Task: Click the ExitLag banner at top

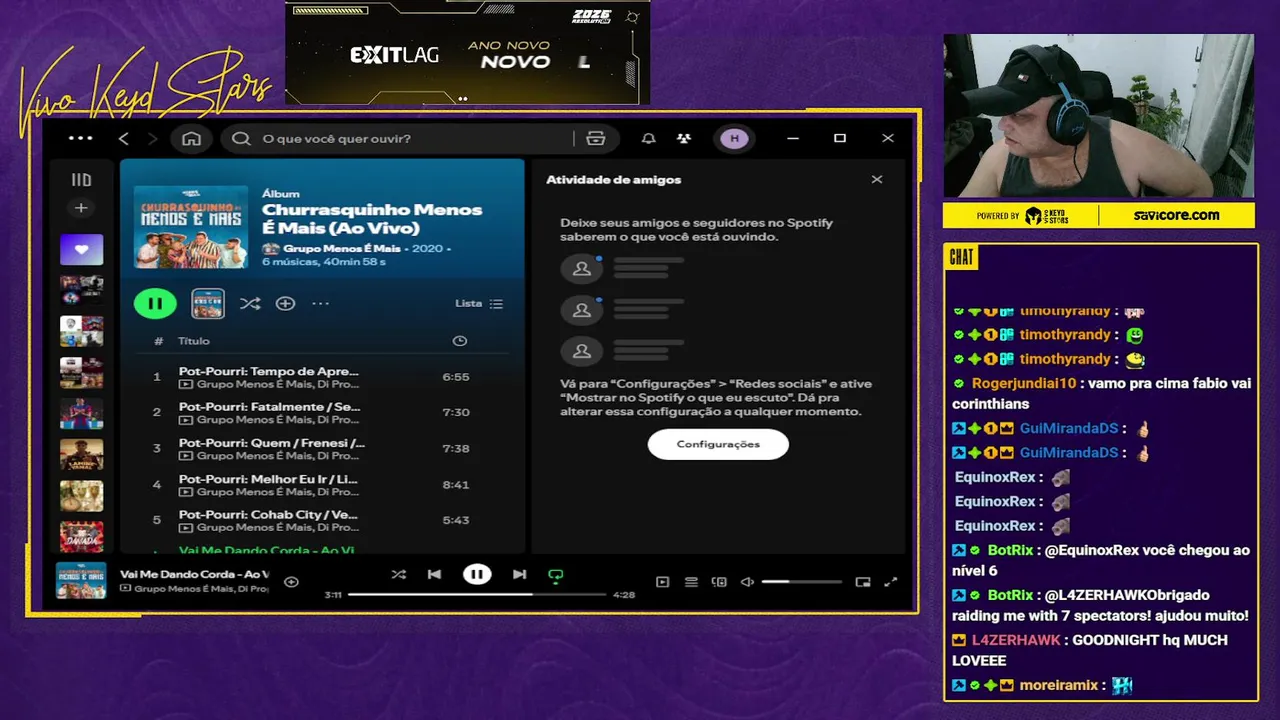Action: click(x=467, y=53)
